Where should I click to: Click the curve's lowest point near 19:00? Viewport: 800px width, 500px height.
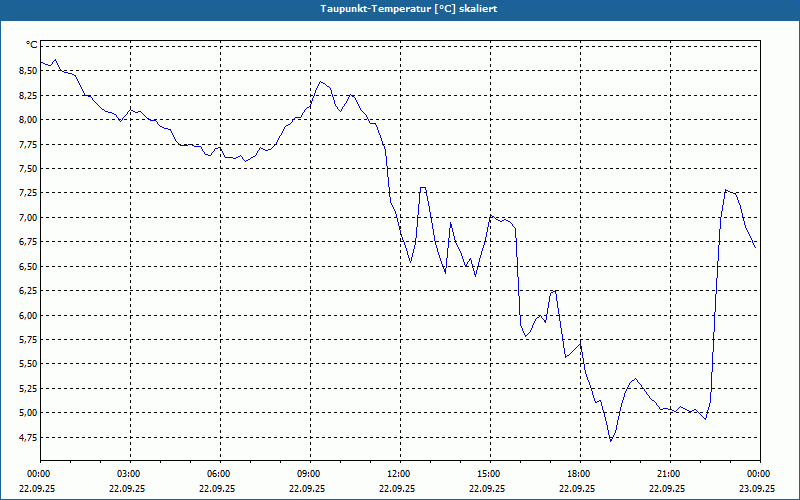click(x=610, y=441)
